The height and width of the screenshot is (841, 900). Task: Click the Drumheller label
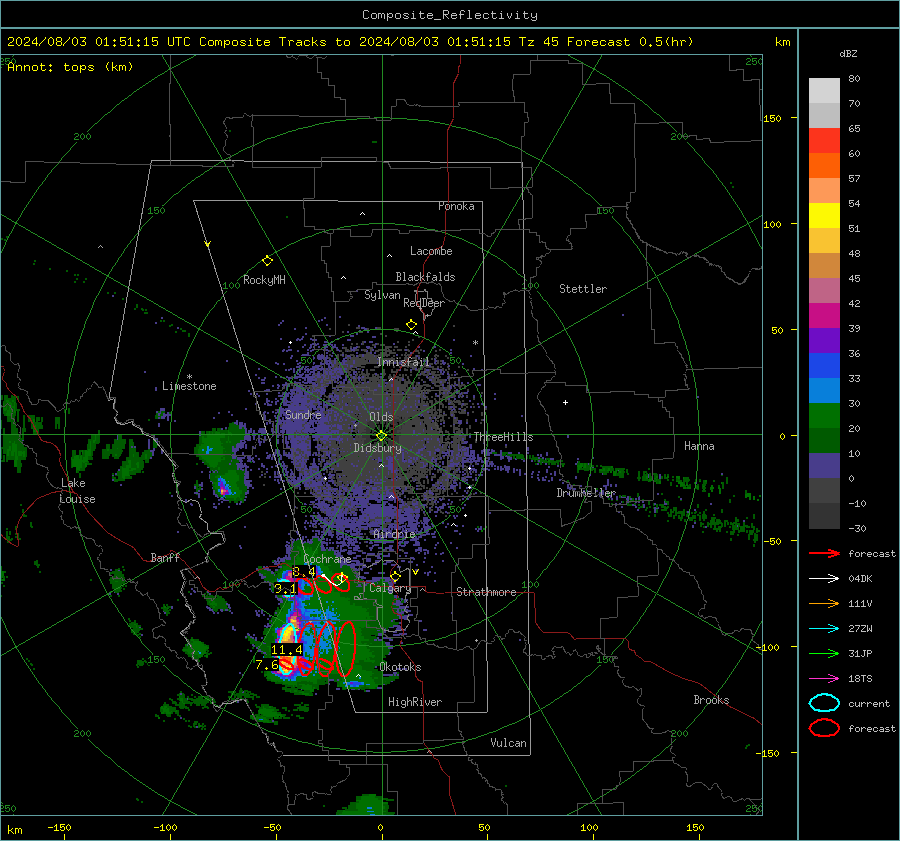point(586,493)
